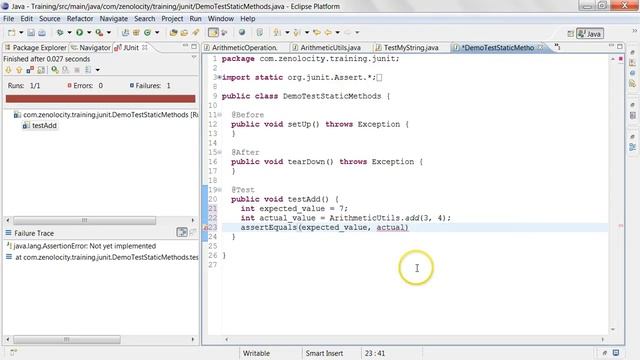The height and width of the screenshot is (360, 640).
Task: Open the Navigate menu
Action: 113,19
